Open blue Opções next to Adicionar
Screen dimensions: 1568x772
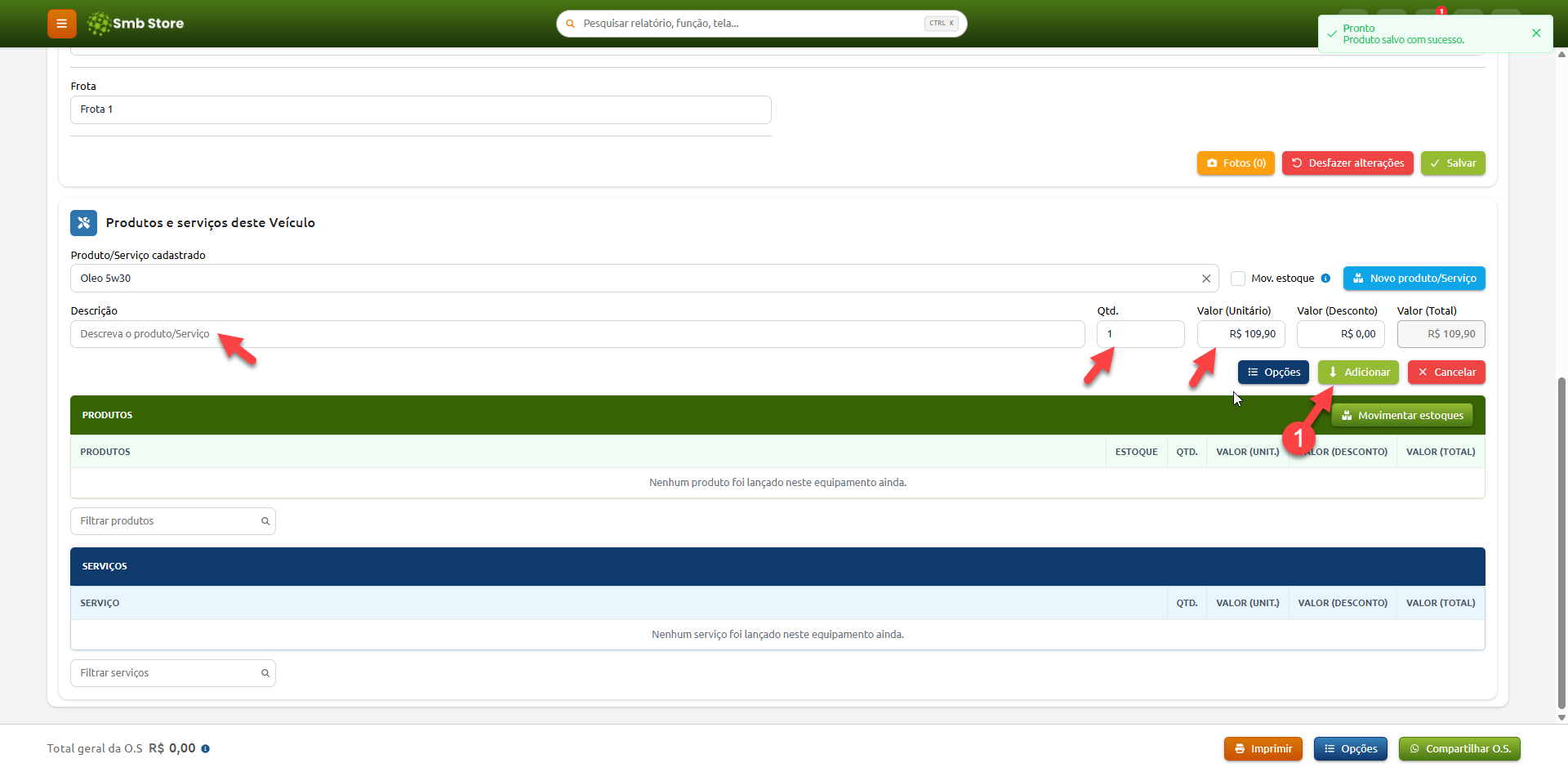click(1273, 373)
